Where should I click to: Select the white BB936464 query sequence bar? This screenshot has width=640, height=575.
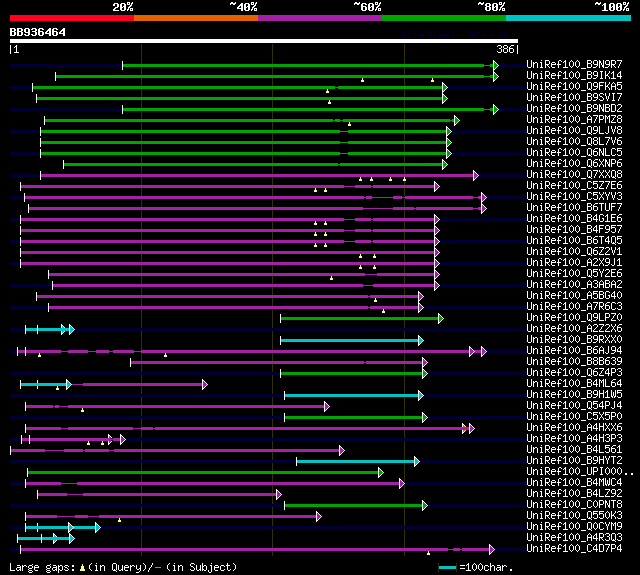tap(264, 41)
